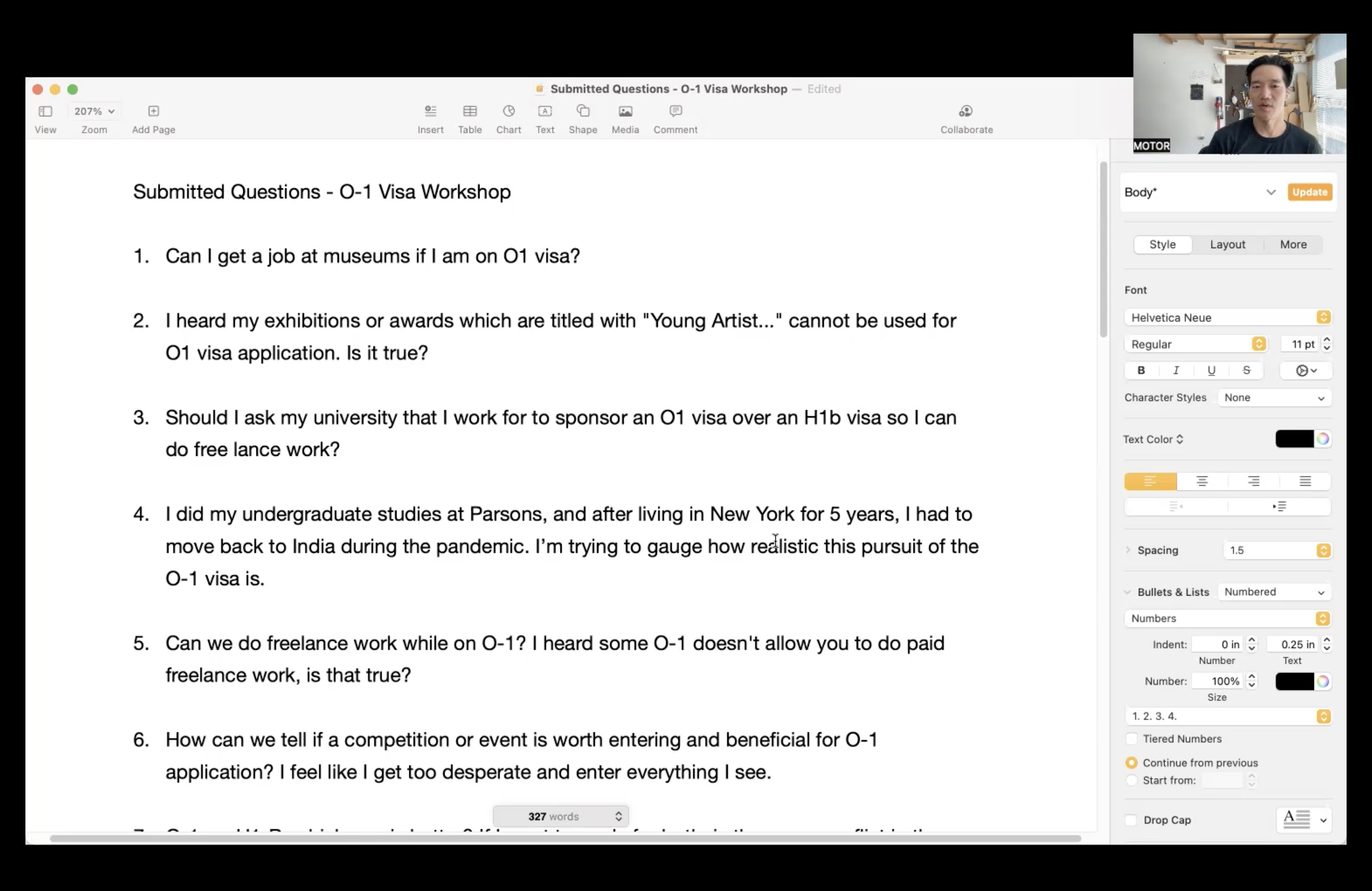1372x891 pixels.
Task: Enable the Tiered Numbers checkbox
Action: pyautogui.click(x=1132, y=739)
